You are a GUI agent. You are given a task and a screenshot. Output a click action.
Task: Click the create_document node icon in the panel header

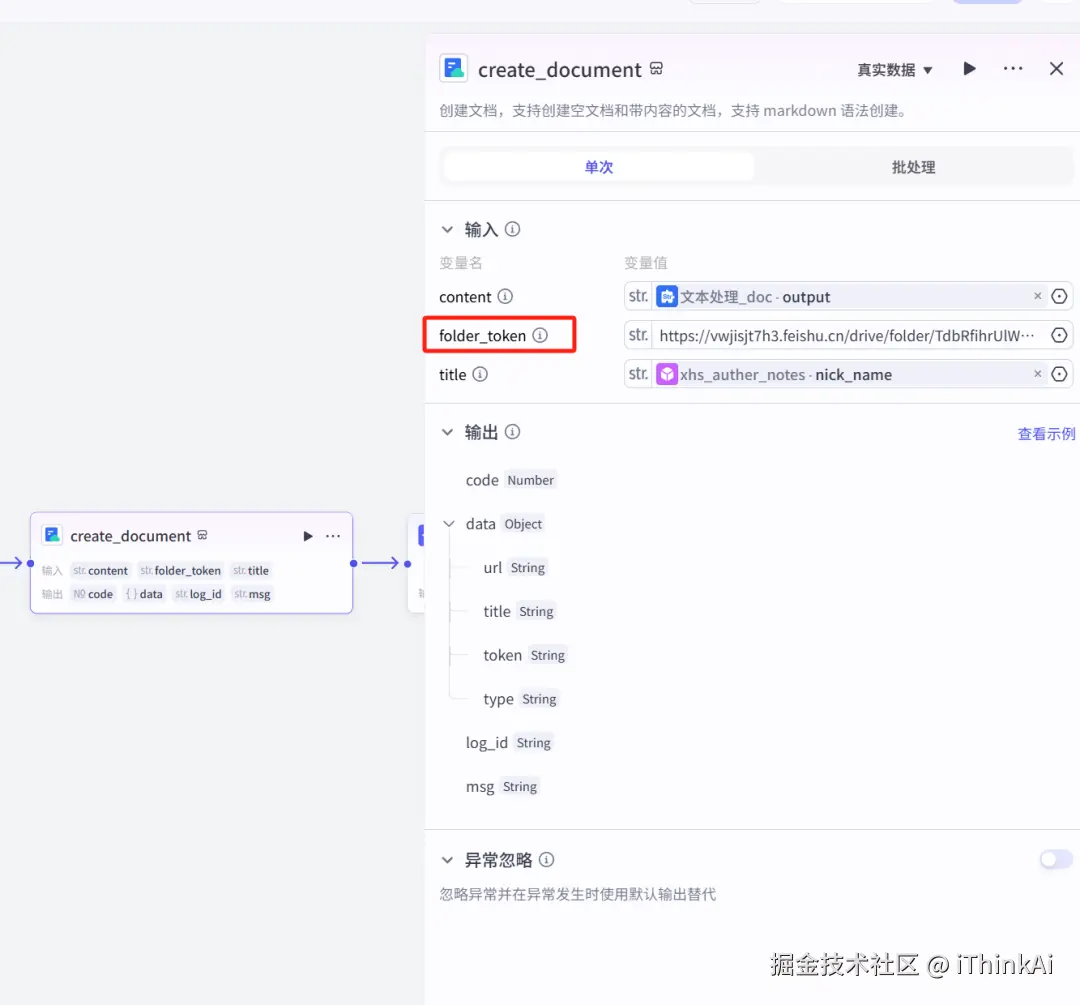(454, 68)
